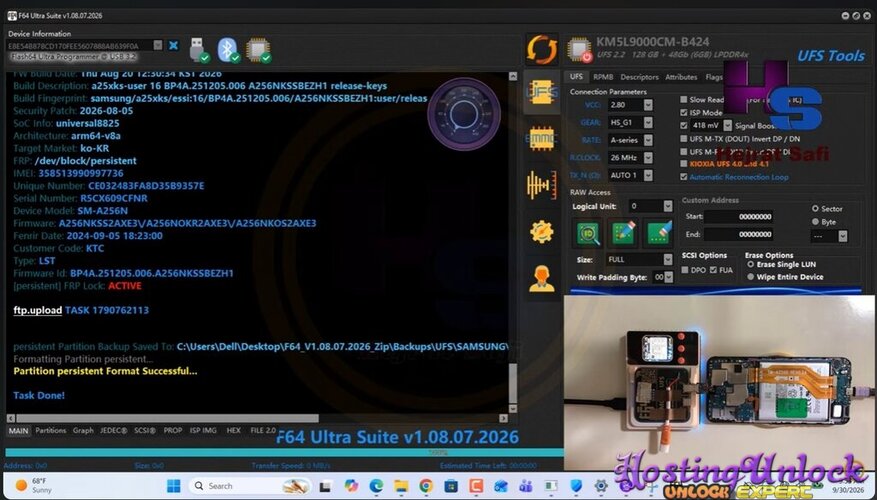Uncheck the FUA SCSI option
This screenshot has height=500, width=877.
(x=713, y=270)
